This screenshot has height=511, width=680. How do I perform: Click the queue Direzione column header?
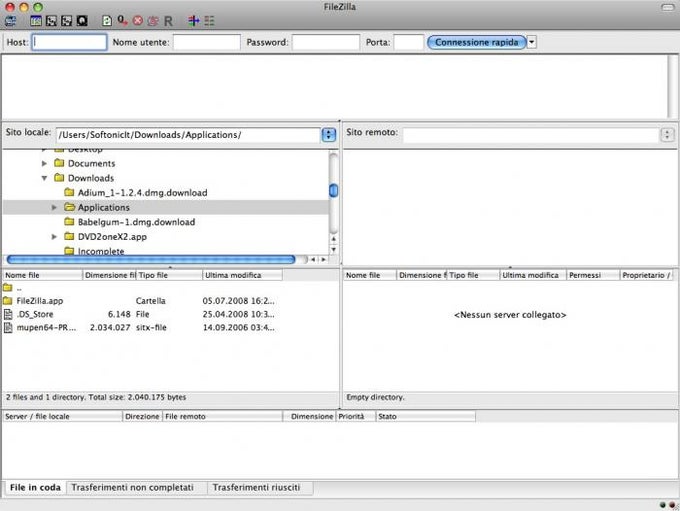(x=142, y=416)
